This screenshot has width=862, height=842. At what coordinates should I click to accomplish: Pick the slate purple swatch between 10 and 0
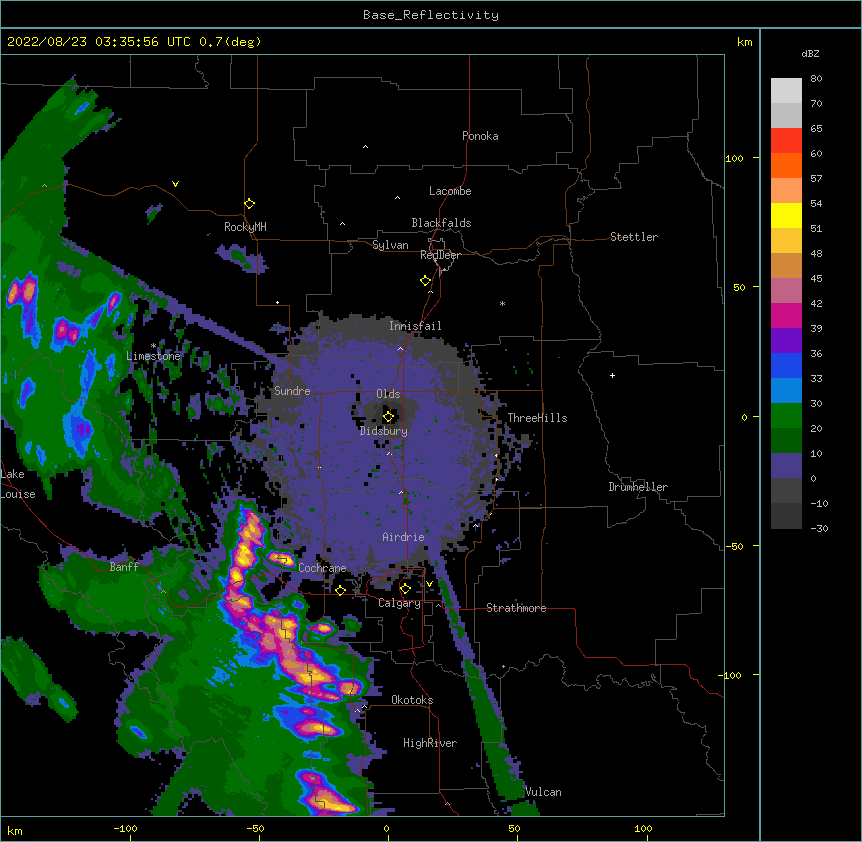pyautogui.click(x=786, y=466)
